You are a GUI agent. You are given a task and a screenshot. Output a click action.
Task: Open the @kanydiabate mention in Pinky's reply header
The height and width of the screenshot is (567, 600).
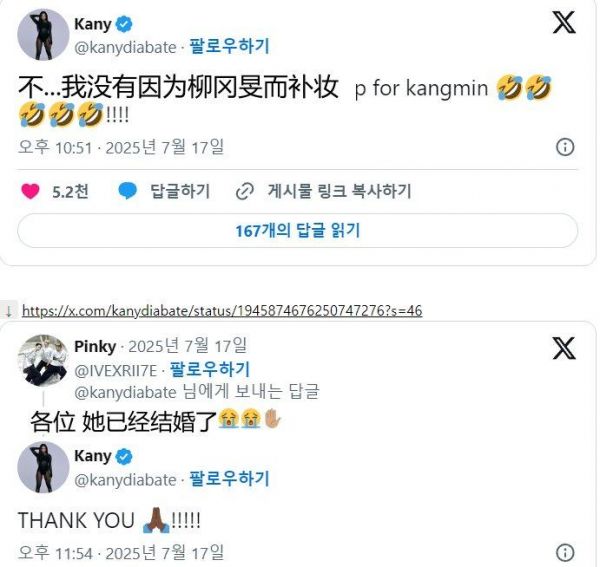point(125,393)
